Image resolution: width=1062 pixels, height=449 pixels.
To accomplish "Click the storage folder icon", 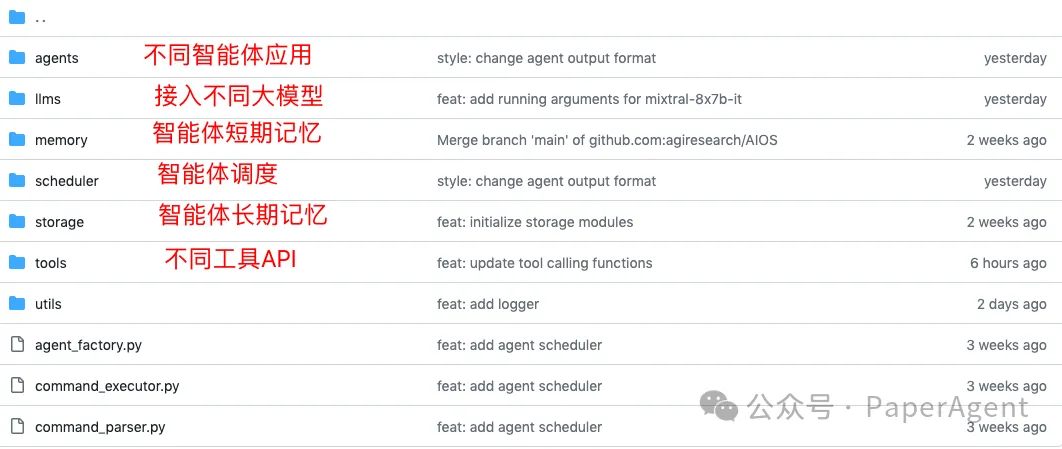I will point(16,222).
